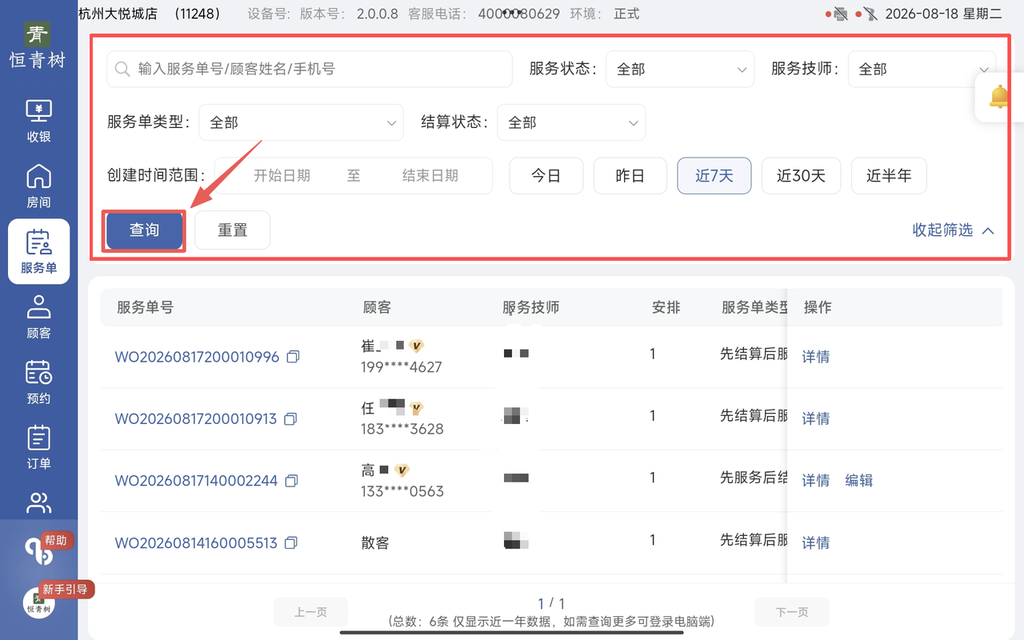Screen dimensions: 1024x640
Task: Open the 收银 cashier sidebar icon
Action: click(x=39, y=121)
